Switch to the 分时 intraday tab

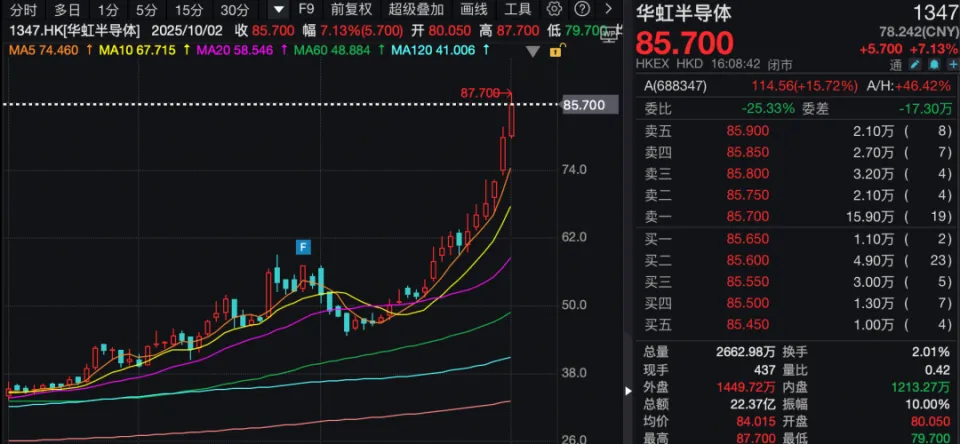[23, 10]
